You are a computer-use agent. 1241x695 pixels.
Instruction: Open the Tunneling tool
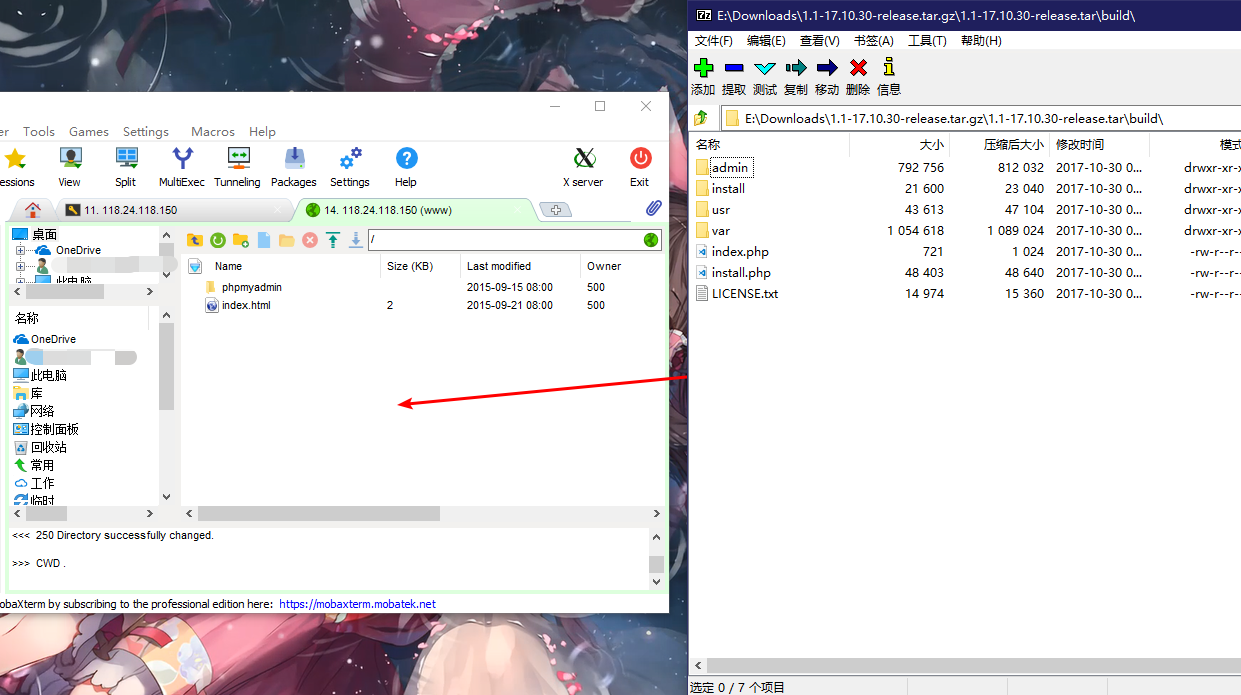pos(237,166)
